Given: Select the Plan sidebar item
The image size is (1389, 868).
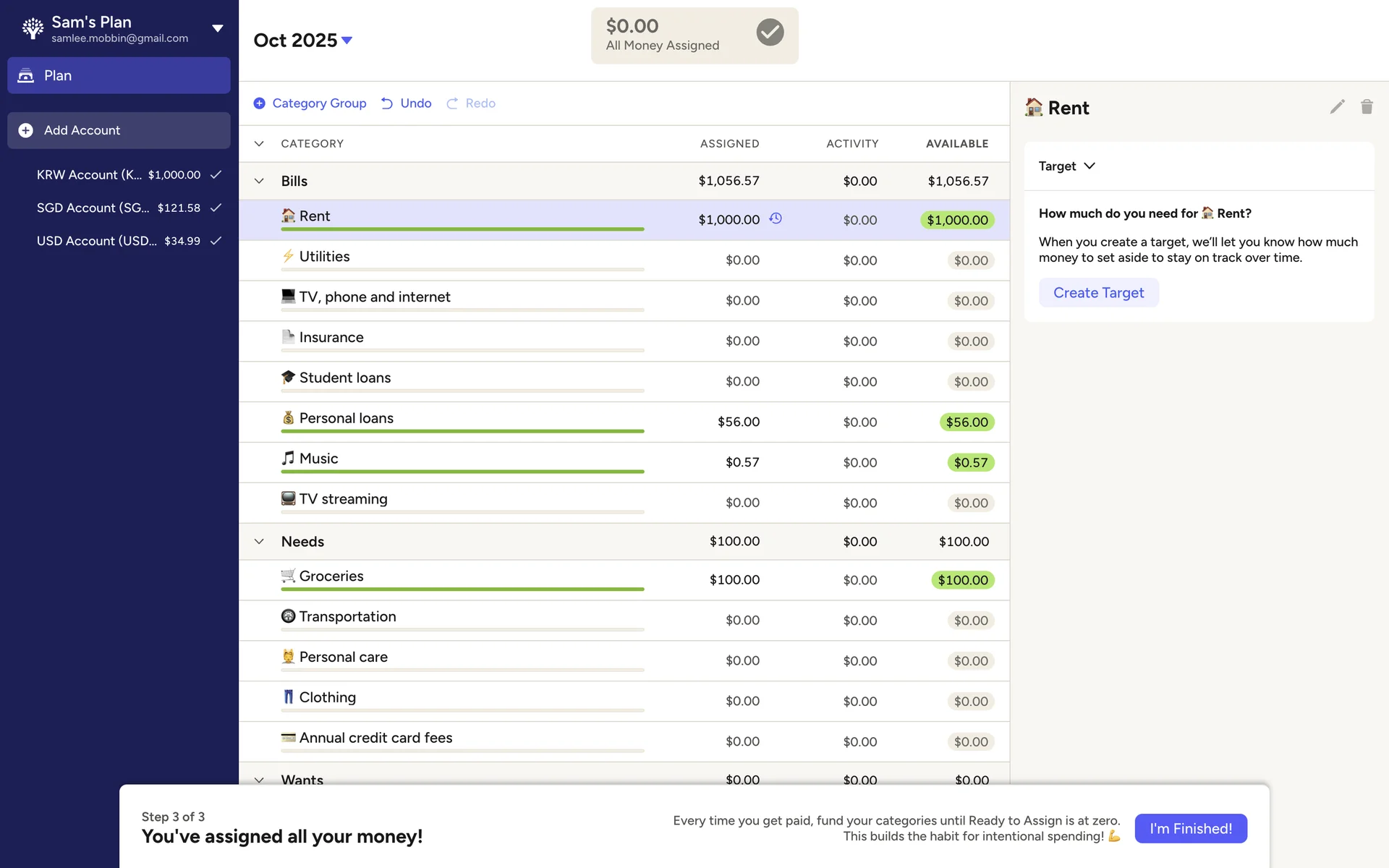Looking at the screenshot, I should click(x=119, y=75).
